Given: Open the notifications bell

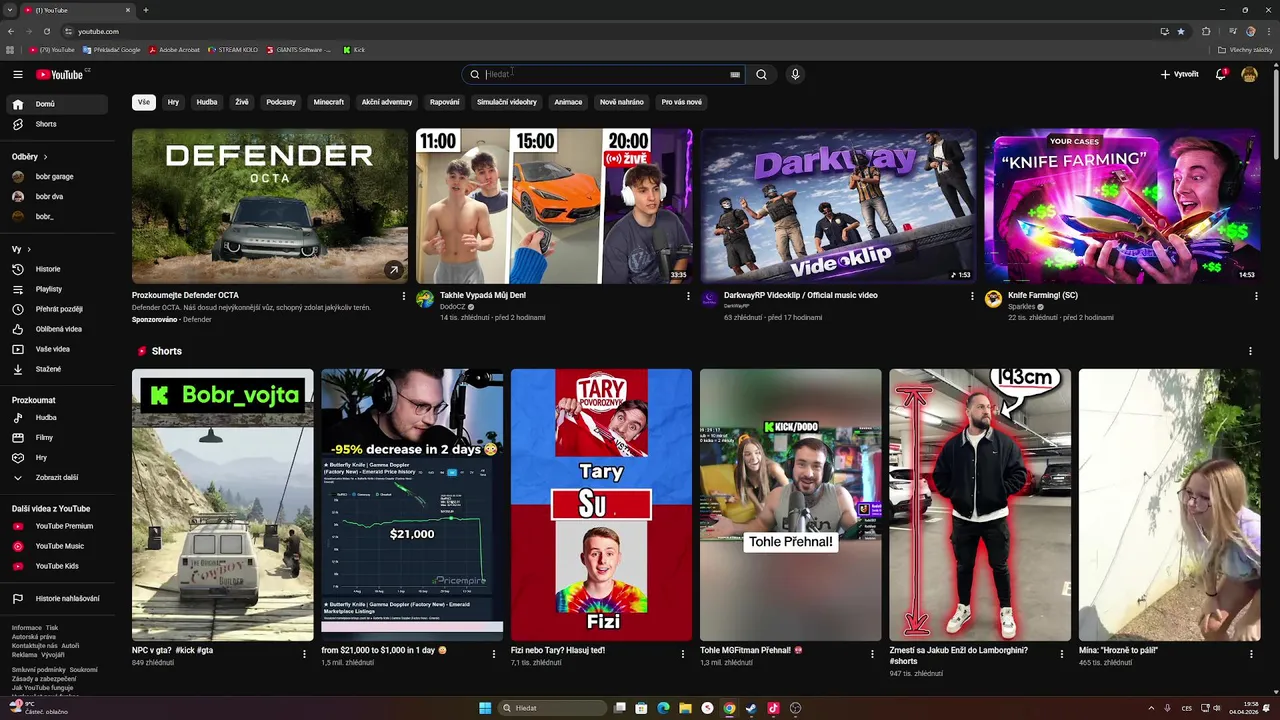Looking at the screenshot, I should click(1220, 74).
